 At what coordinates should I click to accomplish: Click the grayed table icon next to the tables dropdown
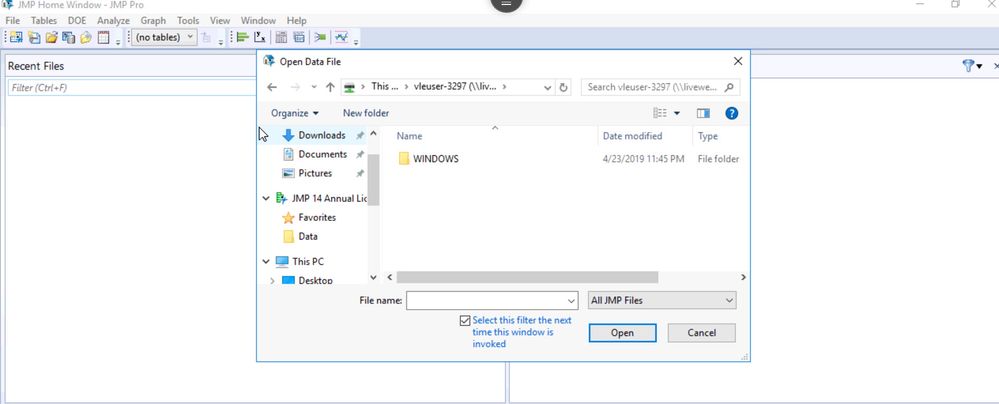coord(206,38)
